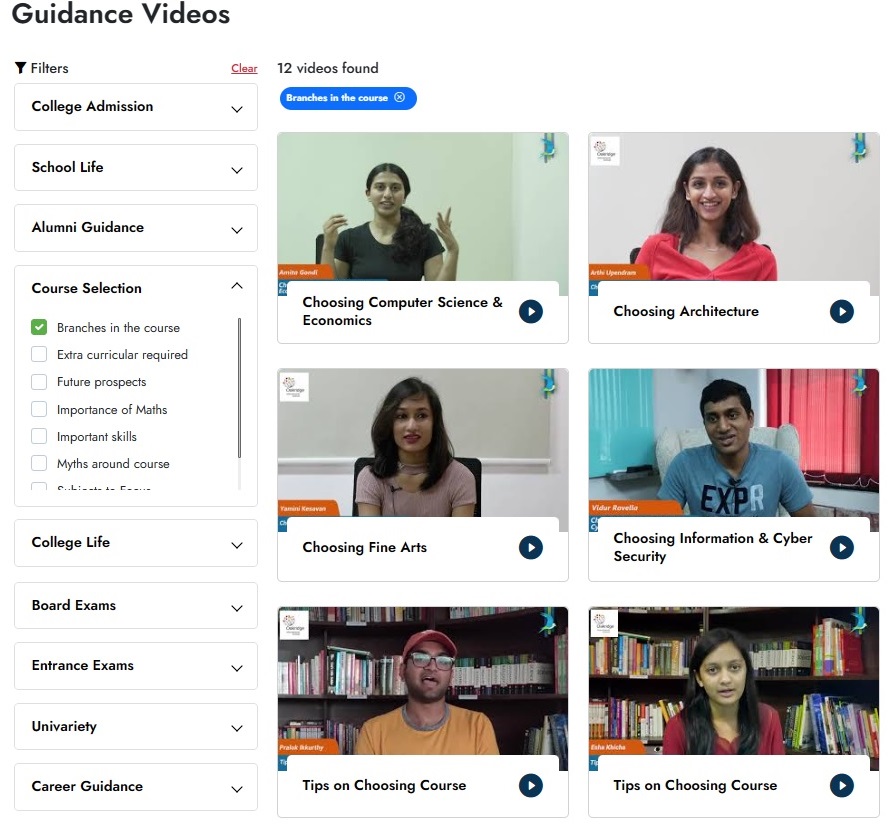Check the Importance of Maths filter

40,409
